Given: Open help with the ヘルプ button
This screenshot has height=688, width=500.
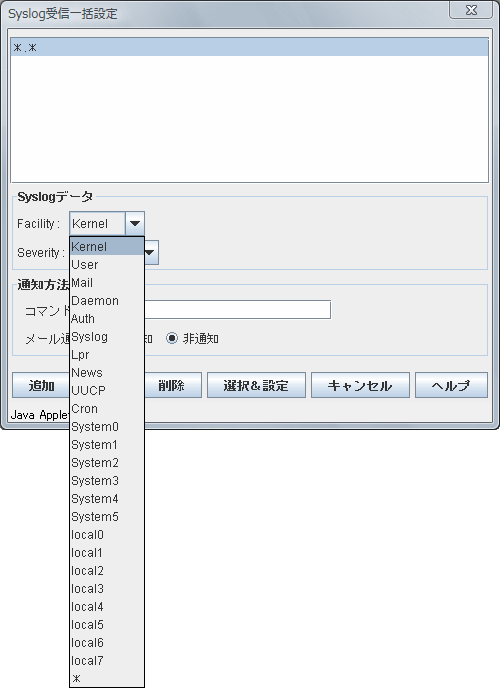Looking at the screenshot, I should pyautogui.click(x=451, y=385).
